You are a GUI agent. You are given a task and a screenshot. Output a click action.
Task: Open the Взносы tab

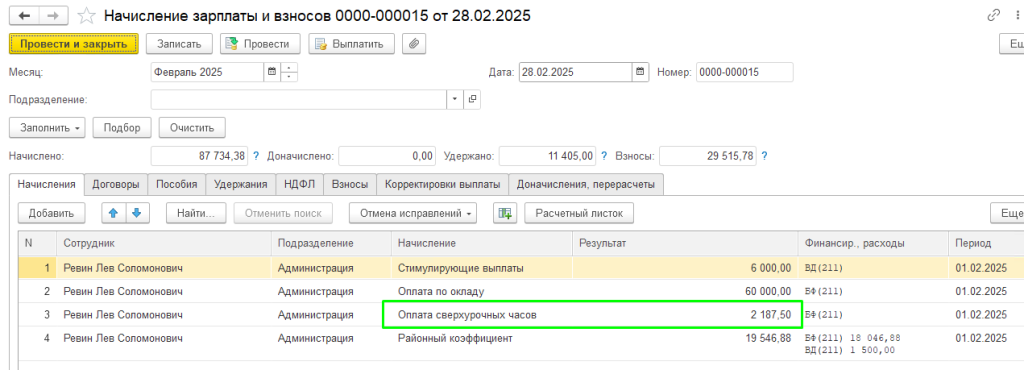[350, 185]
